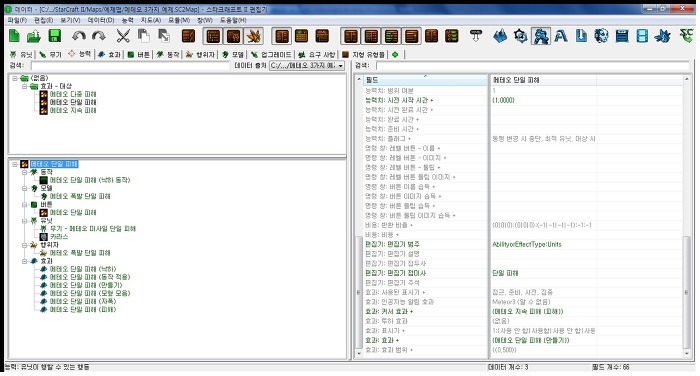Open the Text module letter A icon
This screenshot has height=376, width=700.
tap(561, 36)
